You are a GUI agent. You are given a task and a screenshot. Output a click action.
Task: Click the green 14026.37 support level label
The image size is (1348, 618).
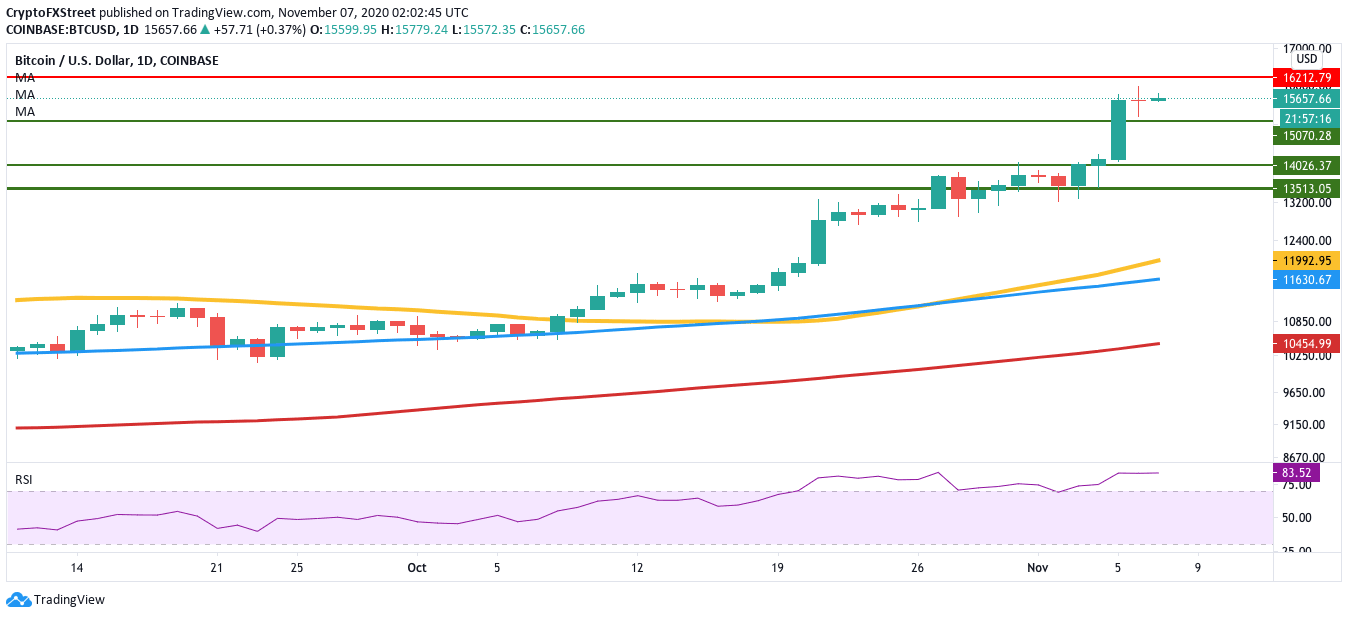1306,165
